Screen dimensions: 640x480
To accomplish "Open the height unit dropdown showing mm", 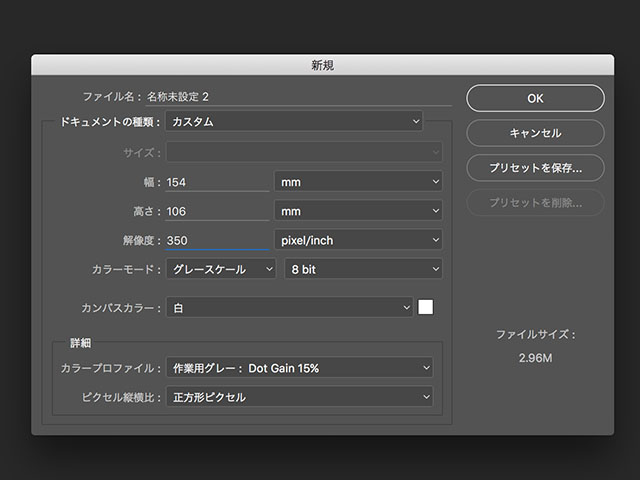I will click(x=358, y=211).
